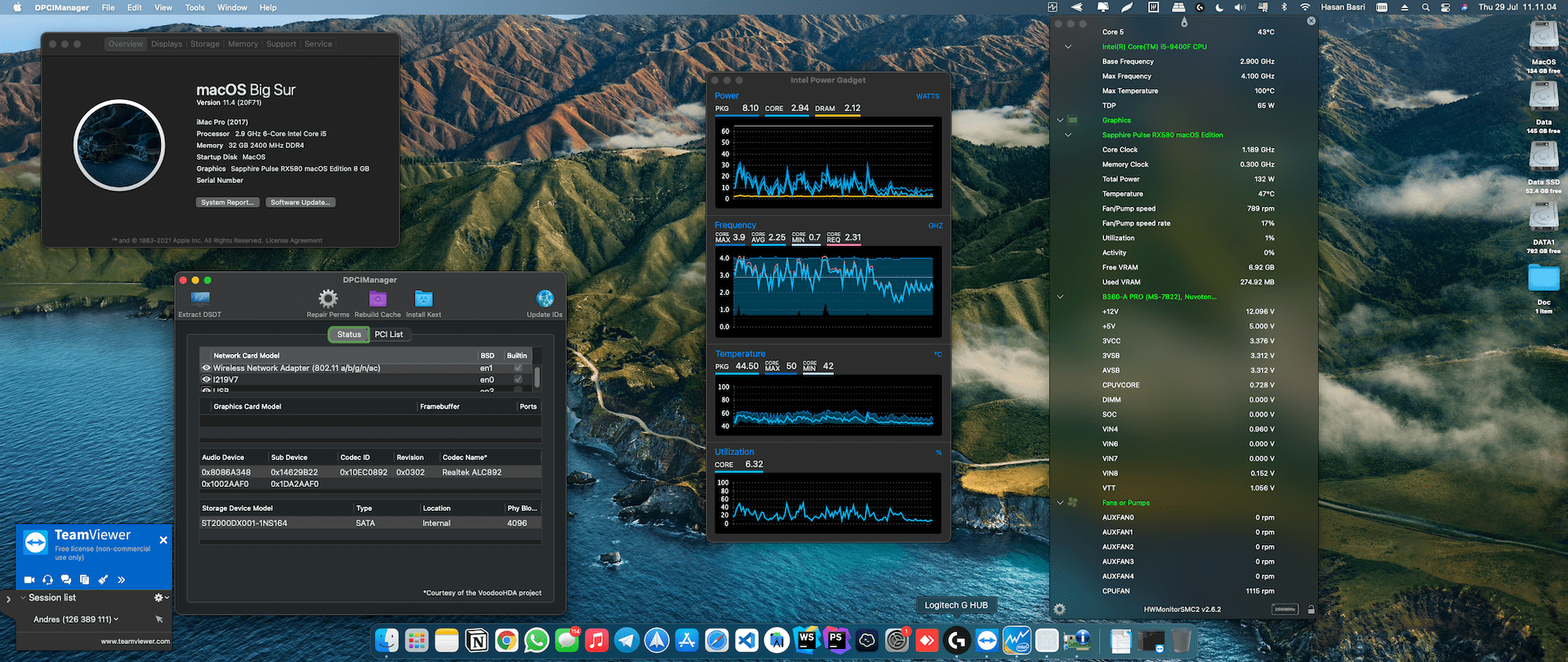Open Notion from the dock

click(477, 641)
